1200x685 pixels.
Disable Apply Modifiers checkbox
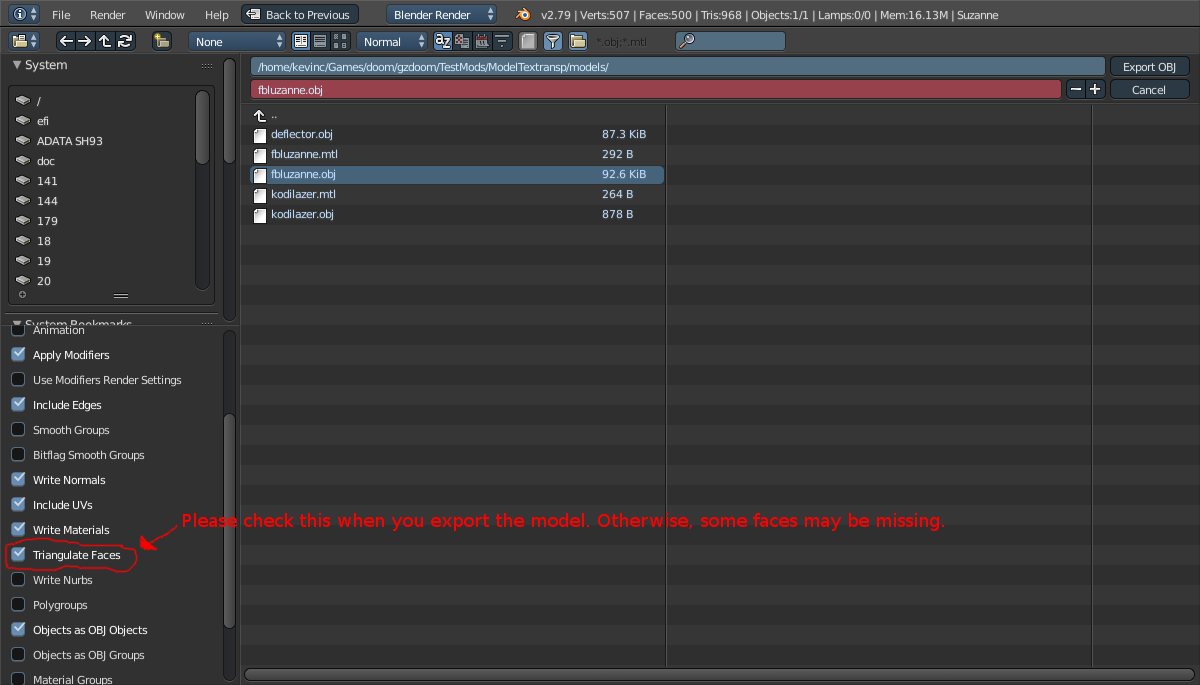pos(18,354)
